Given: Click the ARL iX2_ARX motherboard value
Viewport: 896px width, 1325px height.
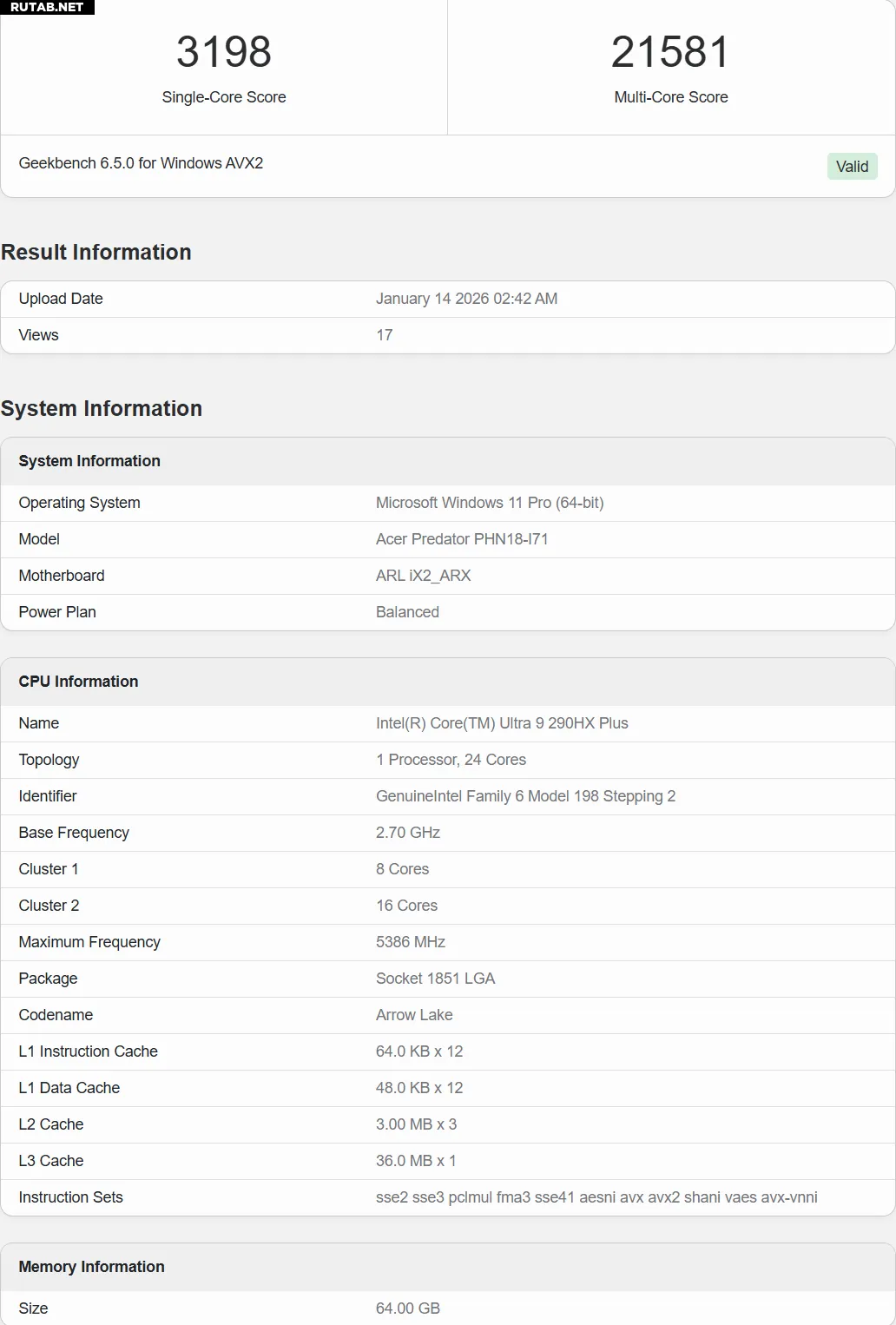Looking at the screenshot, I should (423, 576).
